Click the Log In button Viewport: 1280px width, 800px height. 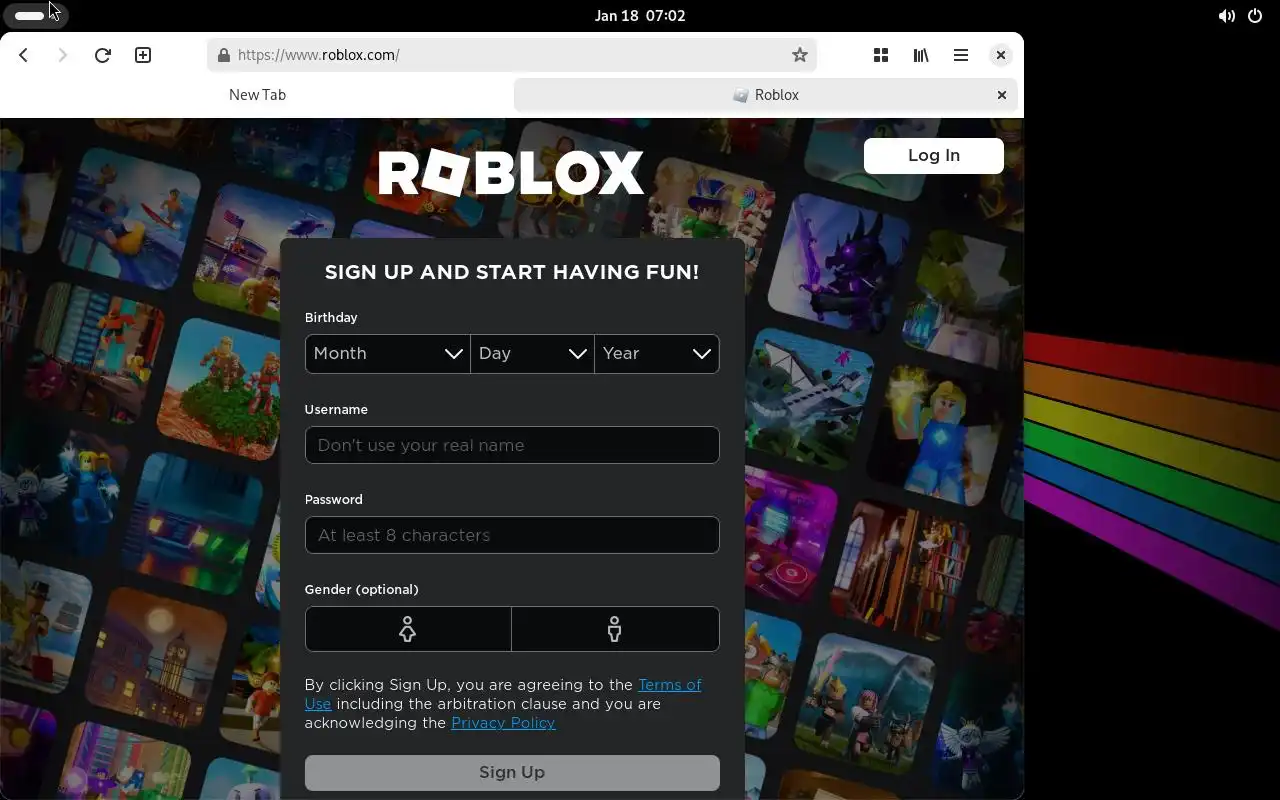coord(934,155)
